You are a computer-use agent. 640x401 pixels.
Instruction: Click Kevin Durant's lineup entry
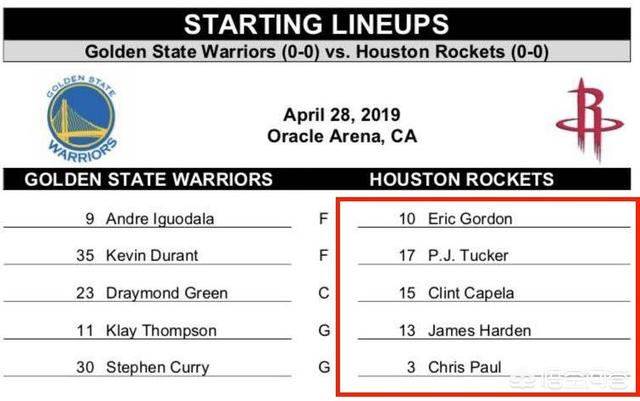pos(147,256)
